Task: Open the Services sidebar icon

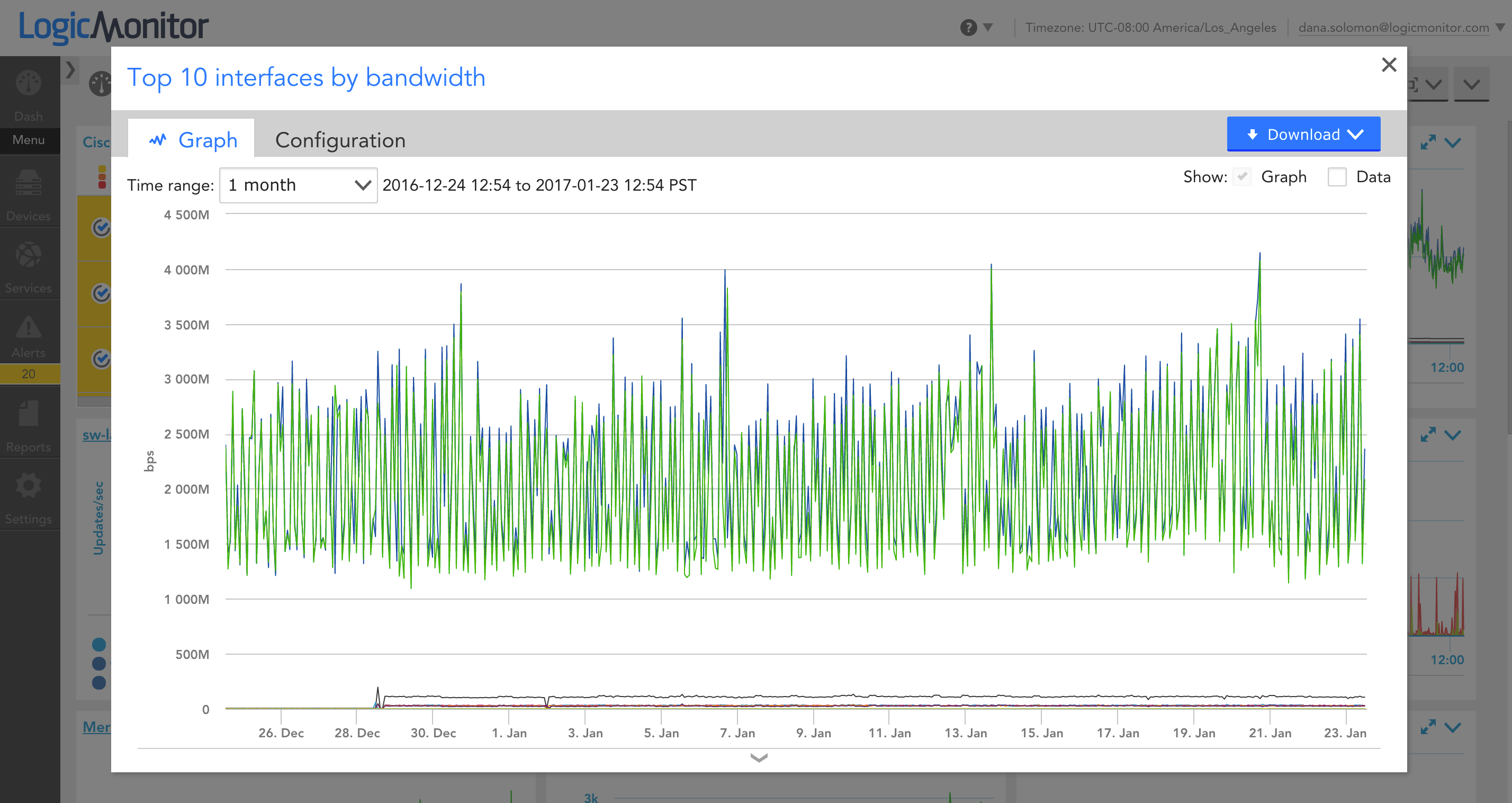Action: point(28,255)
